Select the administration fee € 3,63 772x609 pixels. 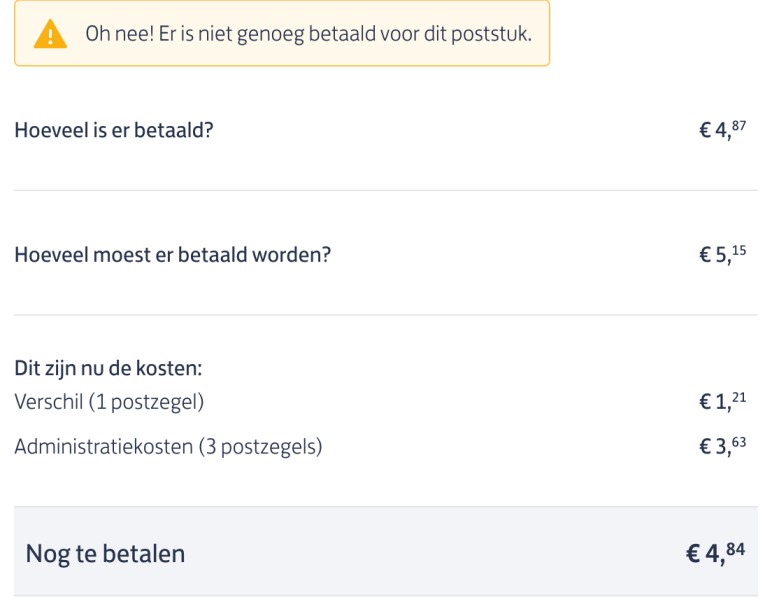point(722,447)
